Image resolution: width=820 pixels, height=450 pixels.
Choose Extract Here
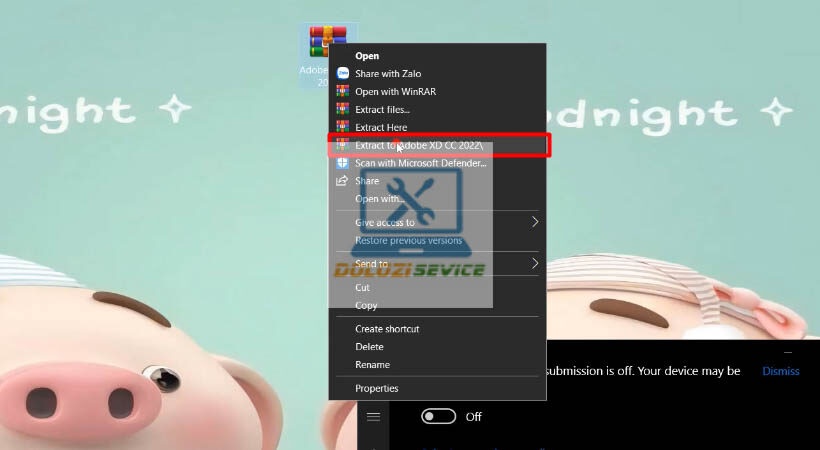437,127
